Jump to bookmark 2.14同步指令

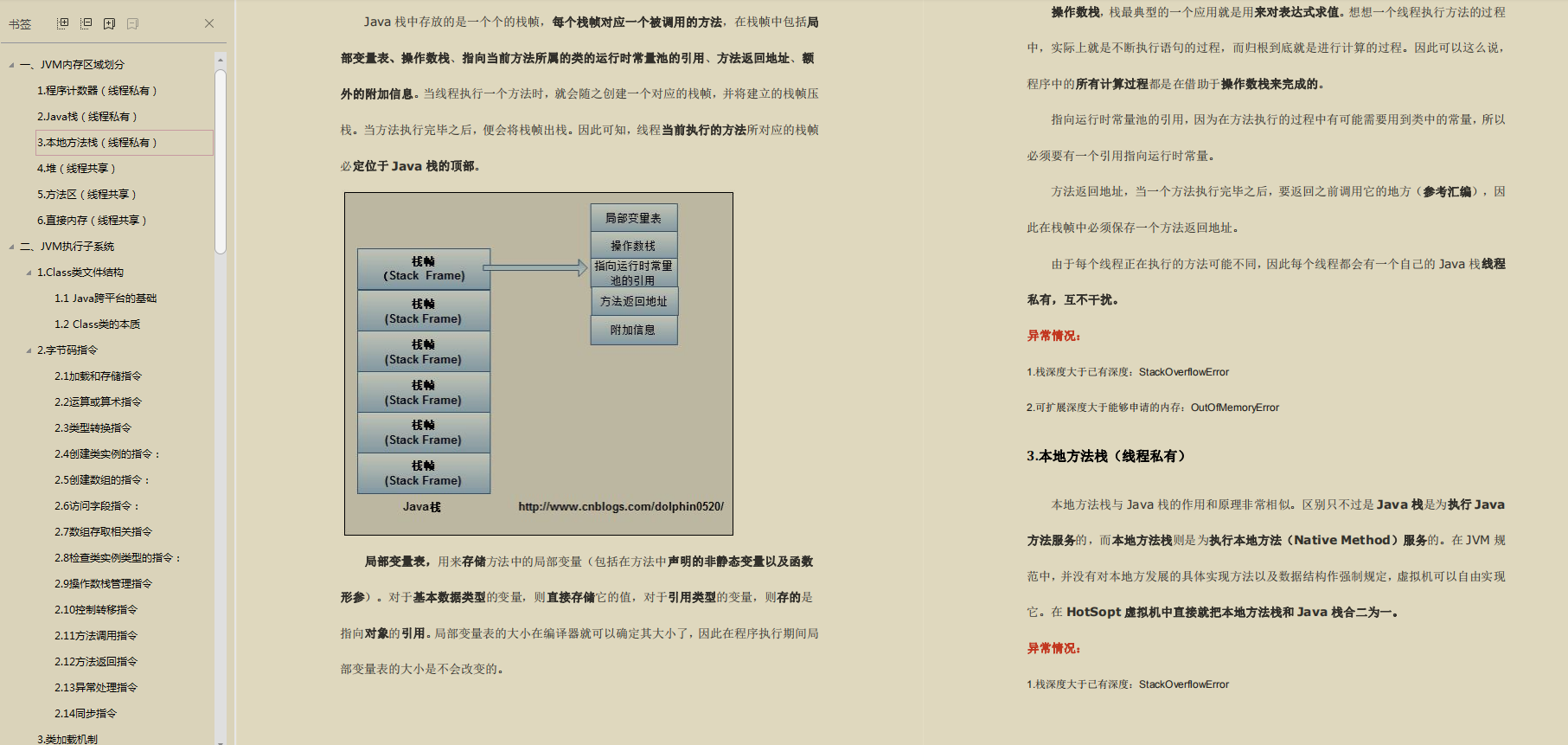click(86, 714)
